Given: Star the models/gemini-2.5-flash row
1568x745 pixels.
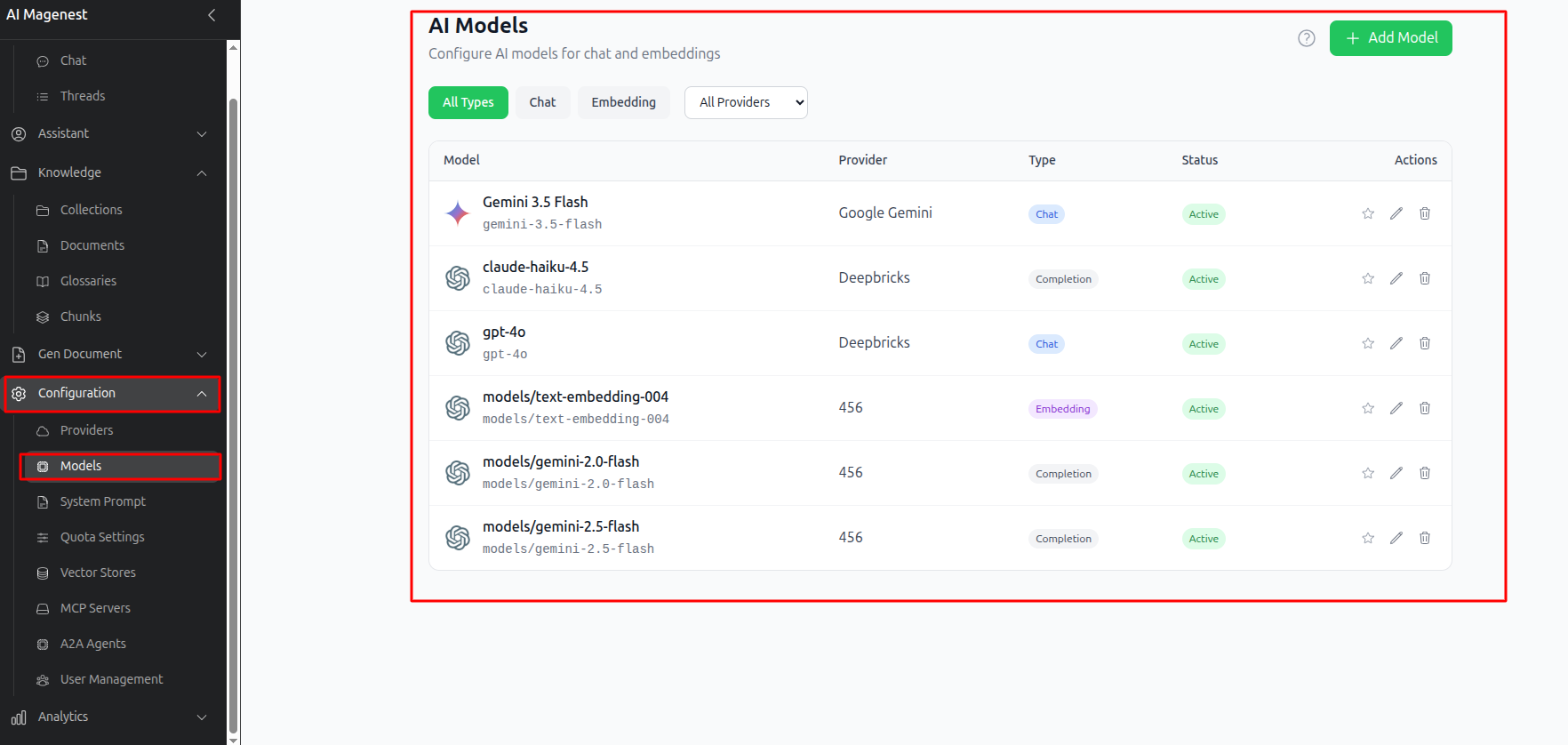Looking at the screenshot, I should point(1368,538).
